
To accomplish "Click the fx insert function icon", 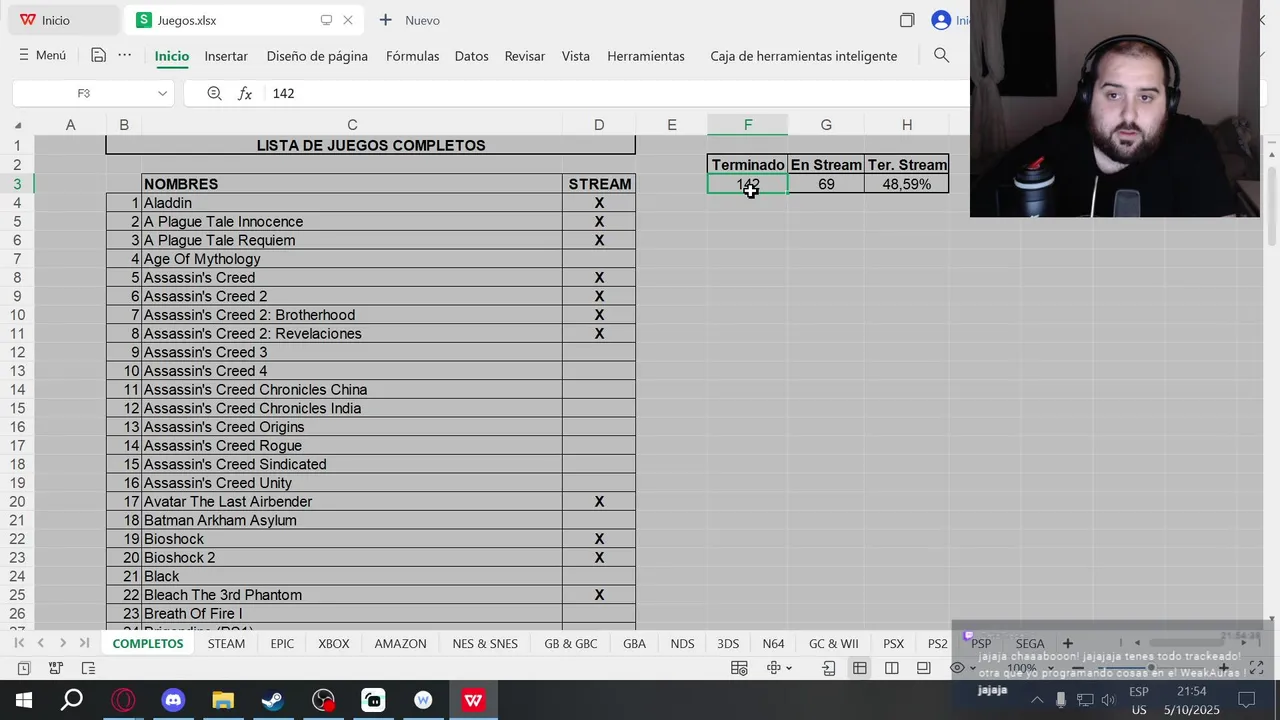I will tap(245, 93).
